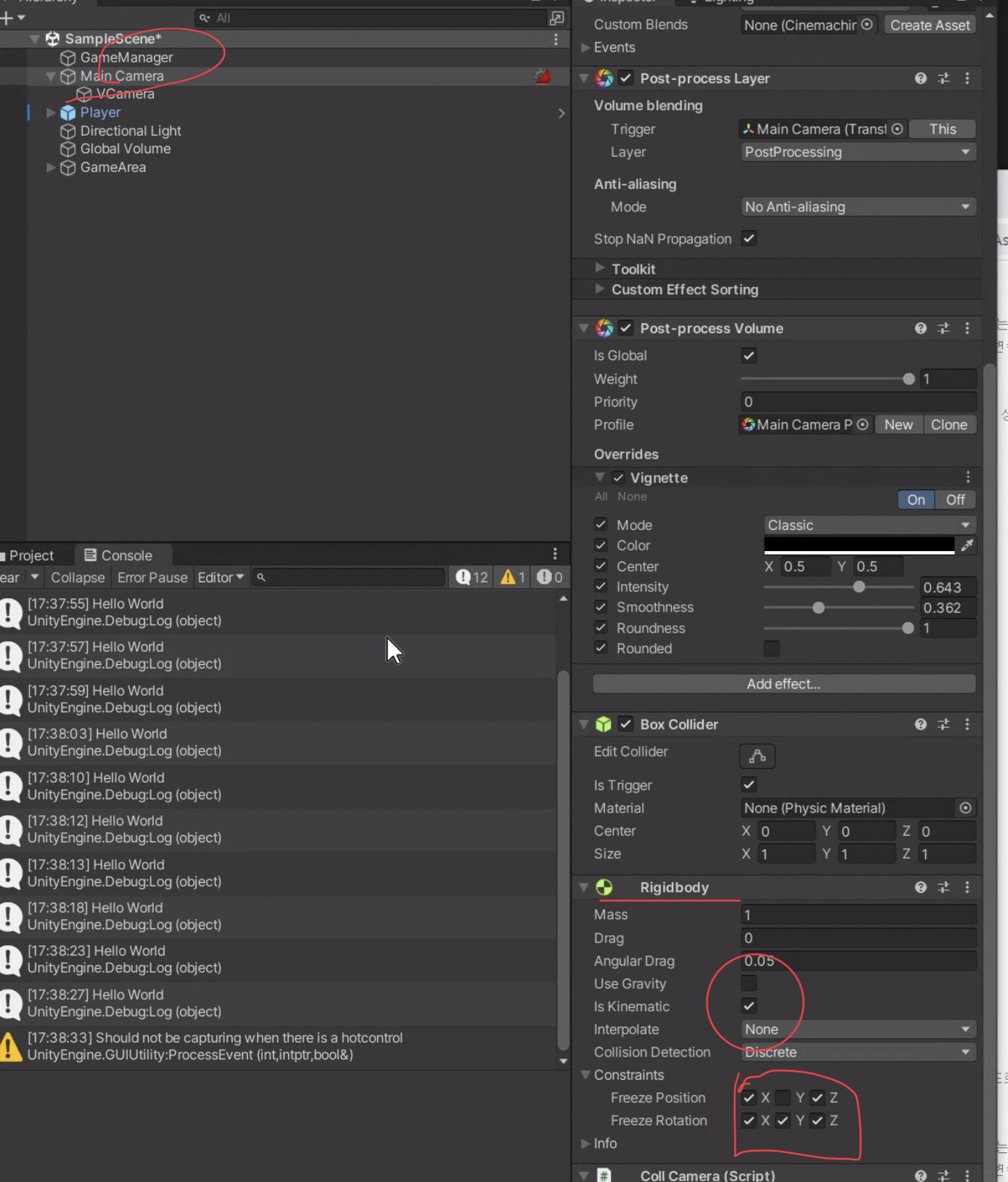Open Box Collider three-dot options menu
Viewport: 1008px width, 1182px height.
[967, 725]
